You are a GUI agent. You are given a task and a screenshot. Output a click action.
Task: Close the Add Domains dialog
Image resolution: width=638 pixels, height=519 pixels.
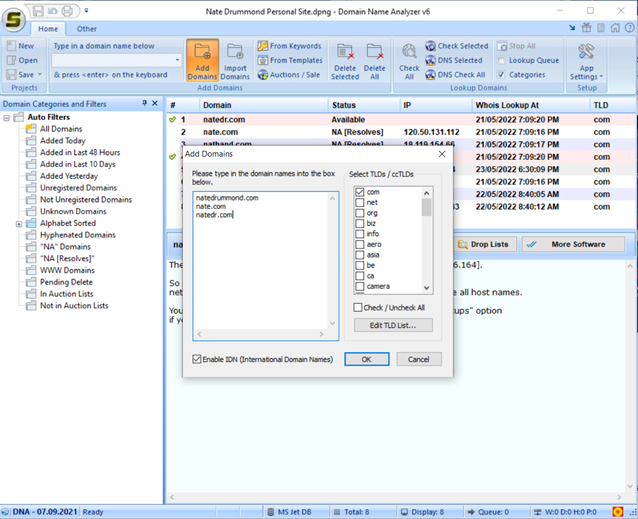click(442, 154)
